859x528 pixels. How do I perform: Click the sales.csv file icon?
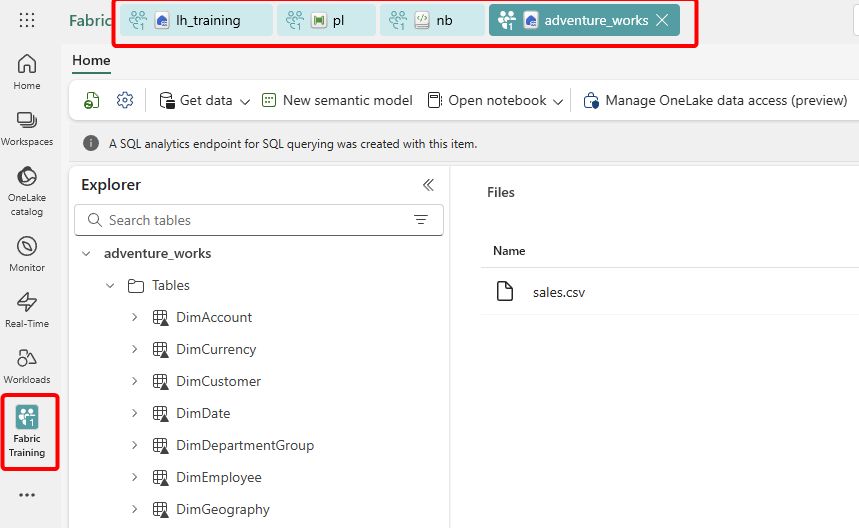tap(505, 291)
